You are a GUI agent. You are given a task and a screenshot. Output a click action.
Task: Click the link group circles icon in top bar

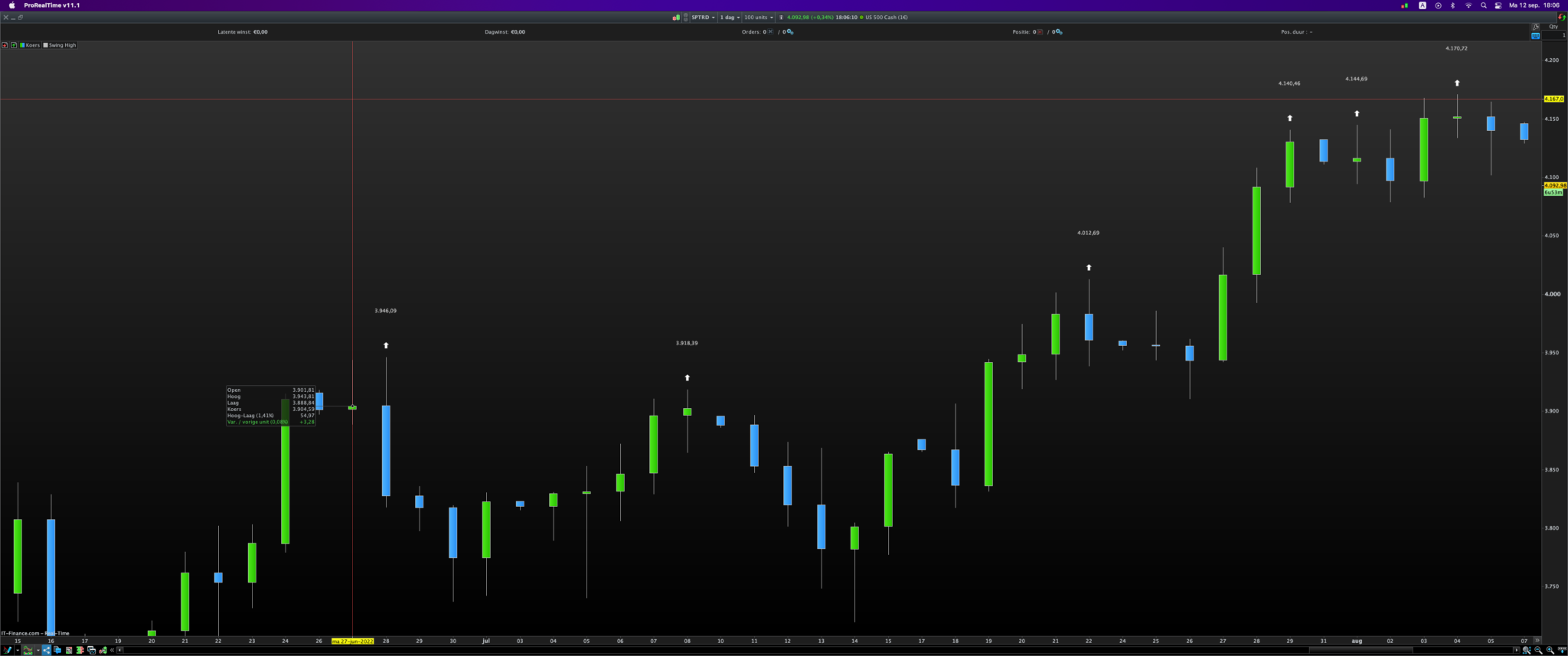(685, 17)
